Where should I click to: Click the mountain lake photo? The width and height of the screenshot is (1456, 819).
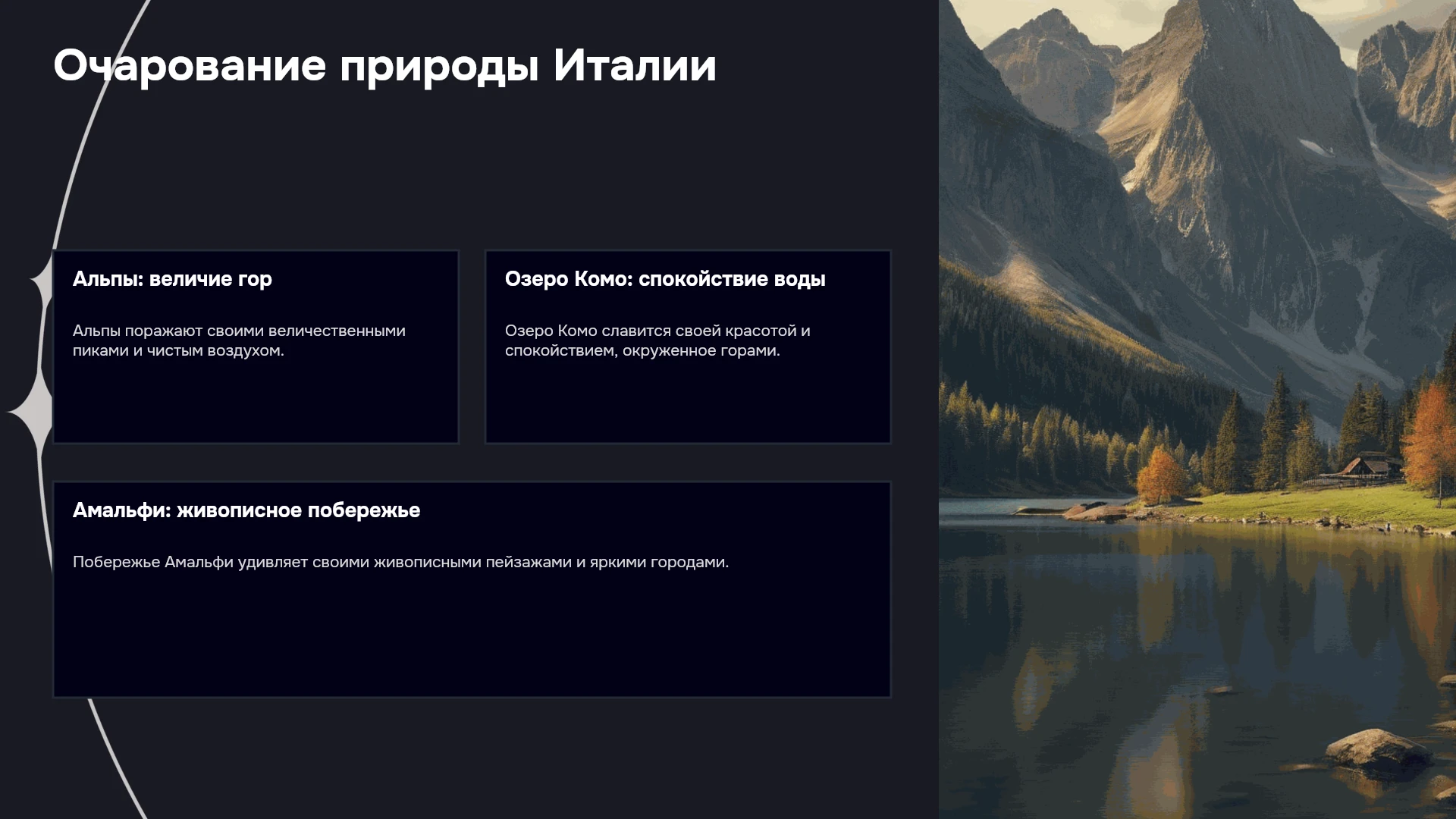pos(1197,409)
